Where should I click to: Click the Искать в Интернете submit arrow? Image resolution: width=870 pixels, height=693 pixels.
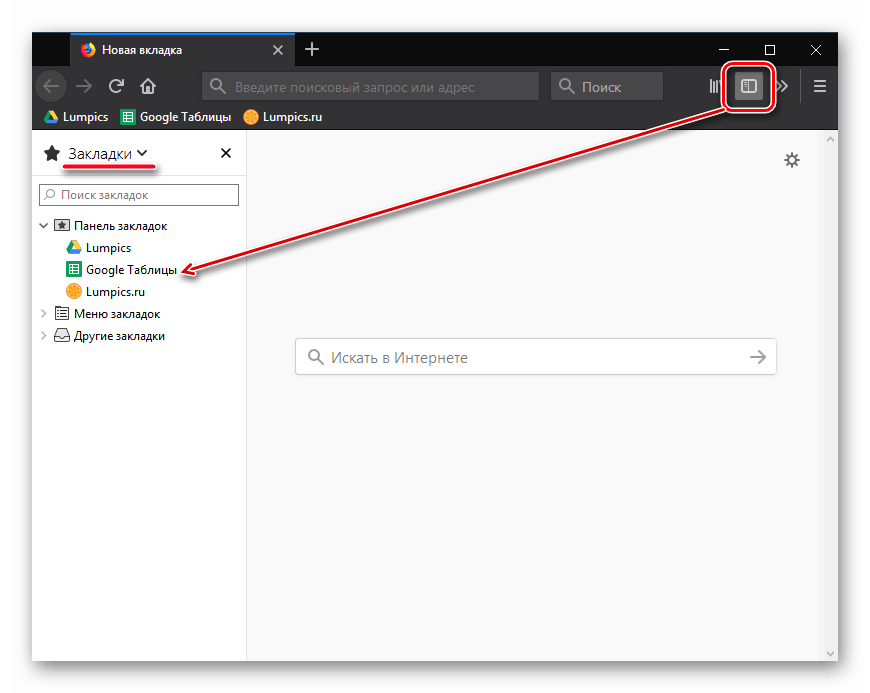tap(758, 357)
